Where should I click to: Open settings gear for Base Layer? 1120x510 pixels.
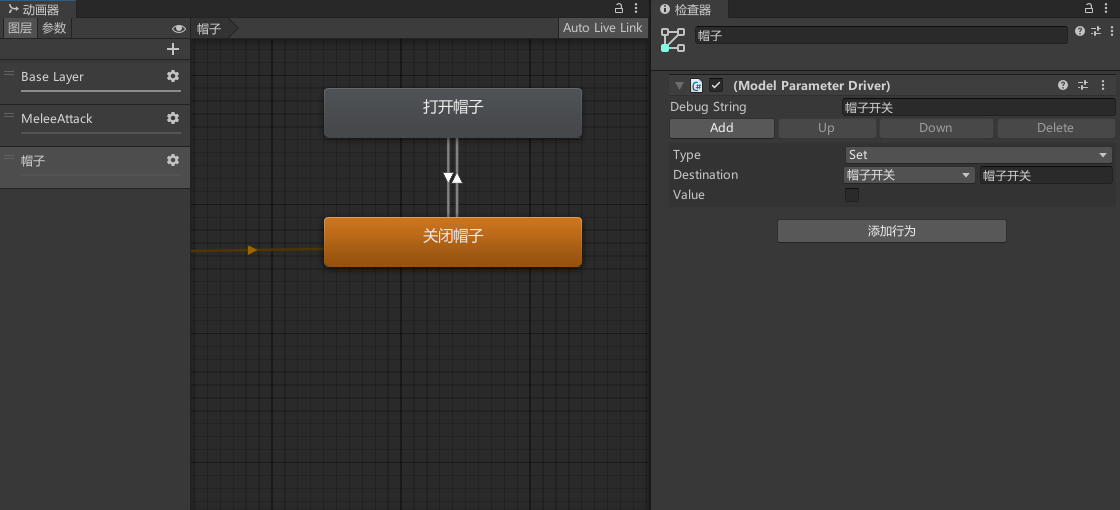[173, 77]
